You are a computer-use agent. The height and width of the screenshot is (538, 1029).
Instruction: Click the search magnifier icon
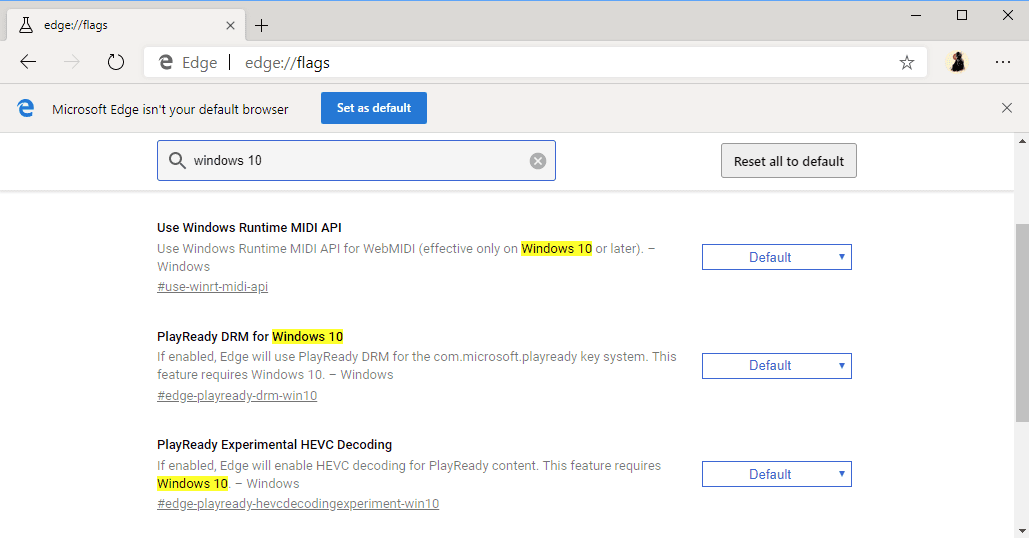(177, 160)
